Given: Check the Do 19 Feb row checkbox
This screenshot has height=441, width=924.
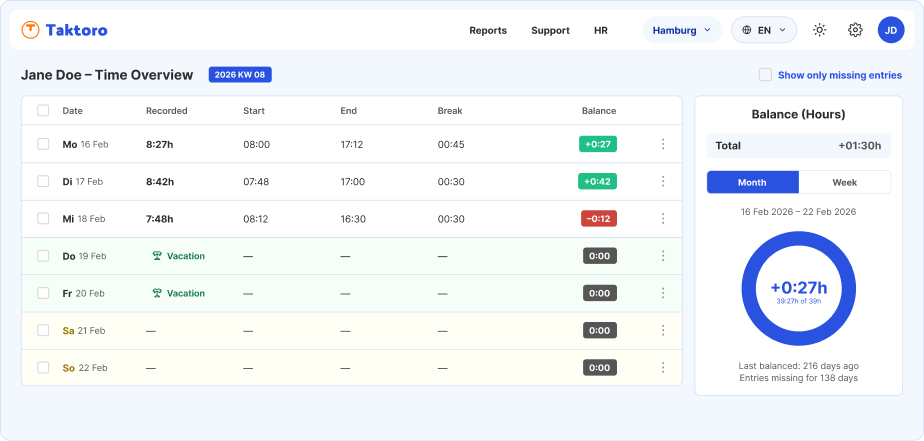Looking at the screenshot, I should pyautogui.click(x=43, y=256).
